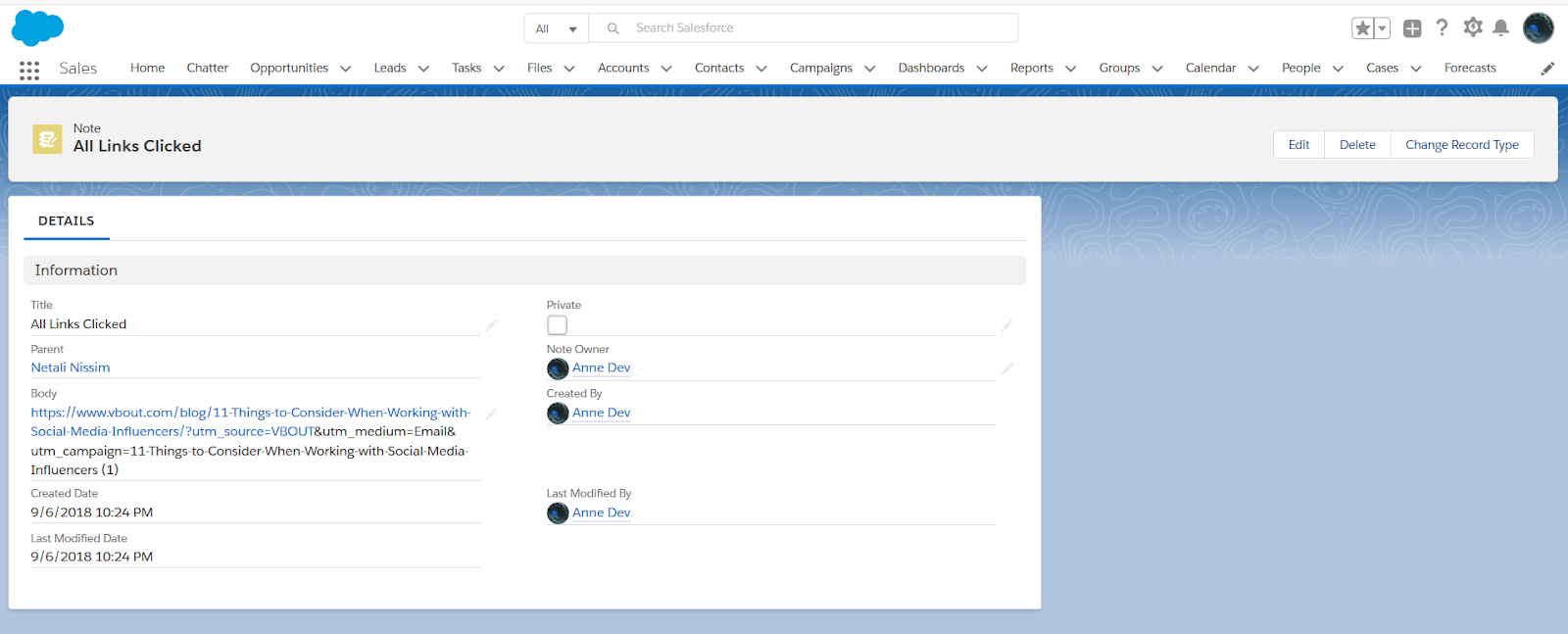
Task: Click the Note record icon
Action: (x=47, y=139)
